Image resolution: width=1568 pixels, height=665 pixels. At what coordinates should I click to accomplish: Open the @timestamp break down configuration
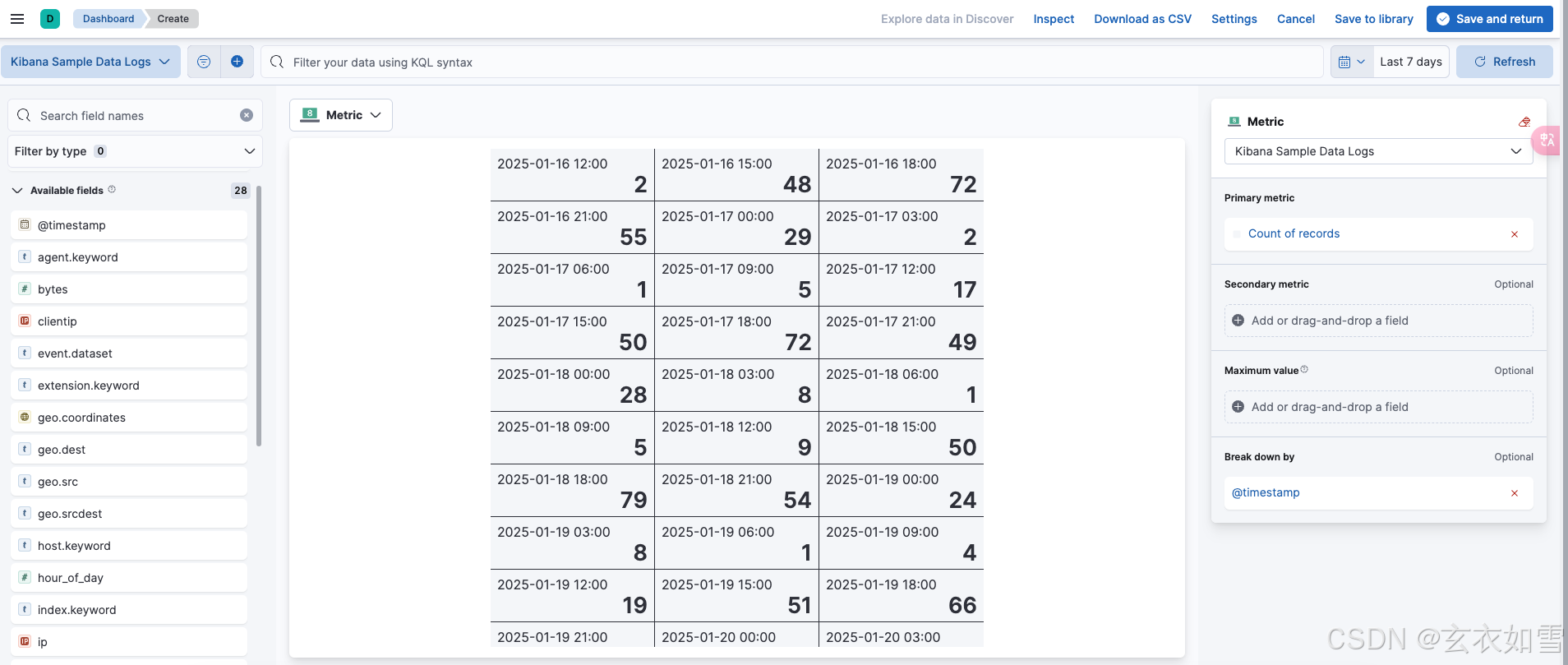pos(1266,493)
